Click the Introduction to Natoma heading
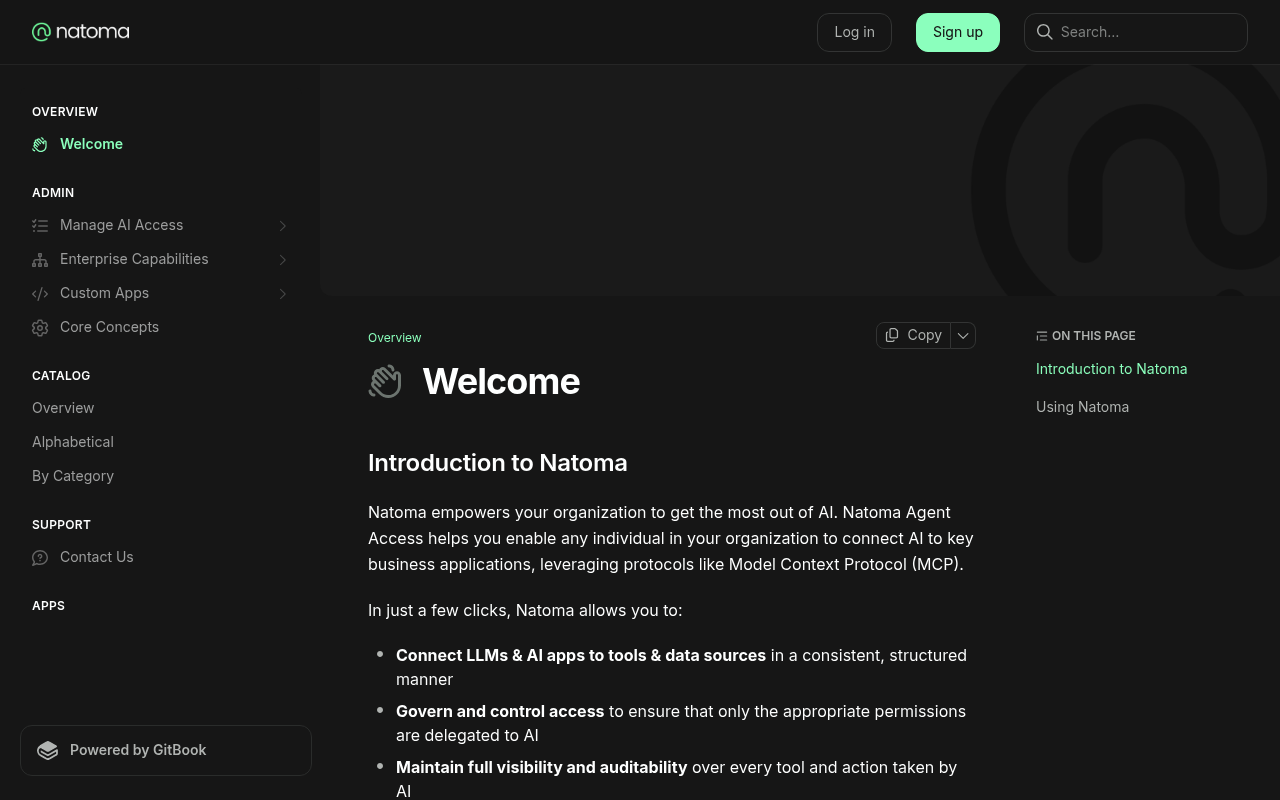The width and height of the screenshot is (1280, 800). [x=498, y=463]
